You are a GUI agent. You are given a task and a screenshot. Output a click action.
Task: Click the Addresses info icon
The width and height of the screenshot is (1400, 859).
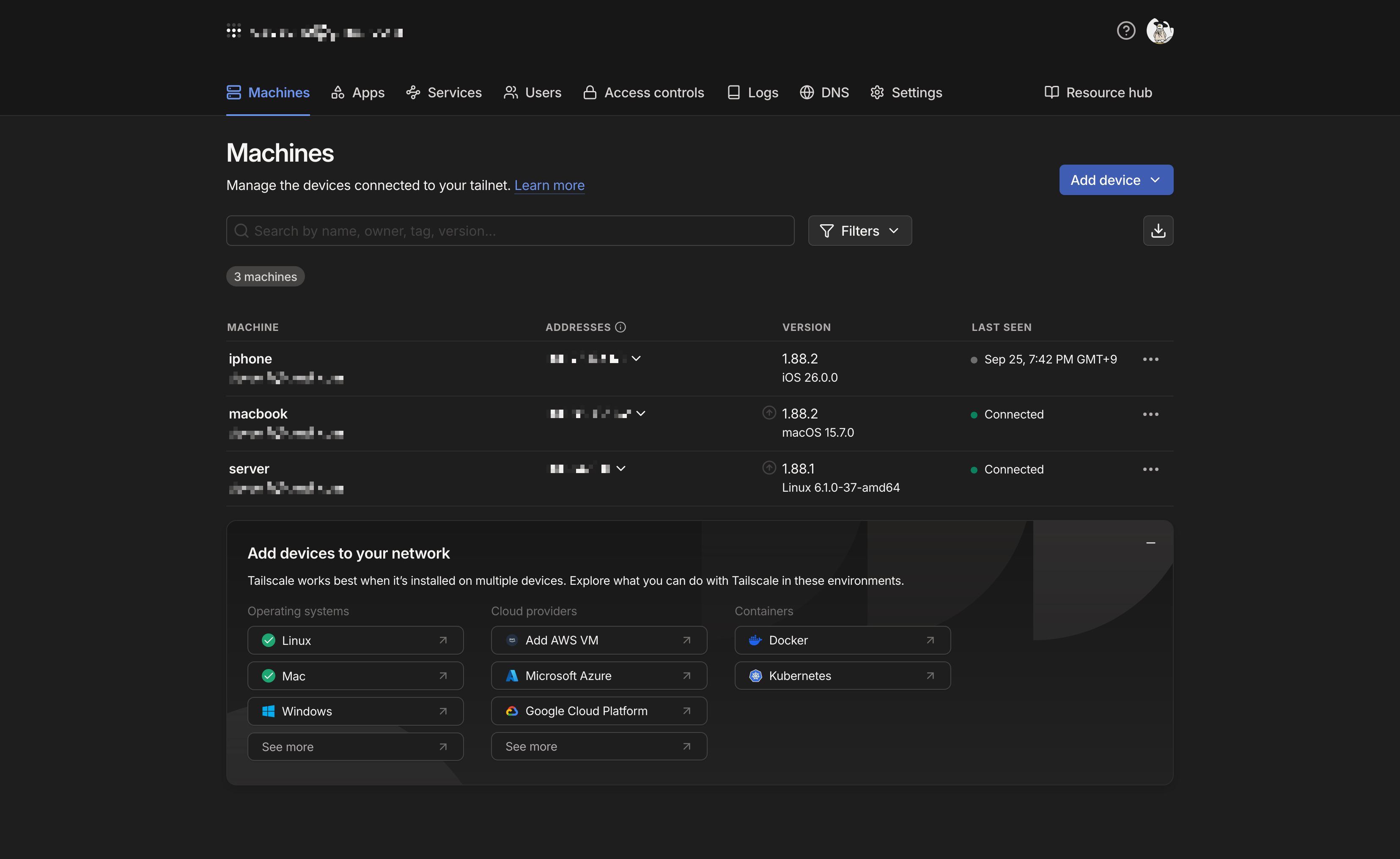point(620,327)
